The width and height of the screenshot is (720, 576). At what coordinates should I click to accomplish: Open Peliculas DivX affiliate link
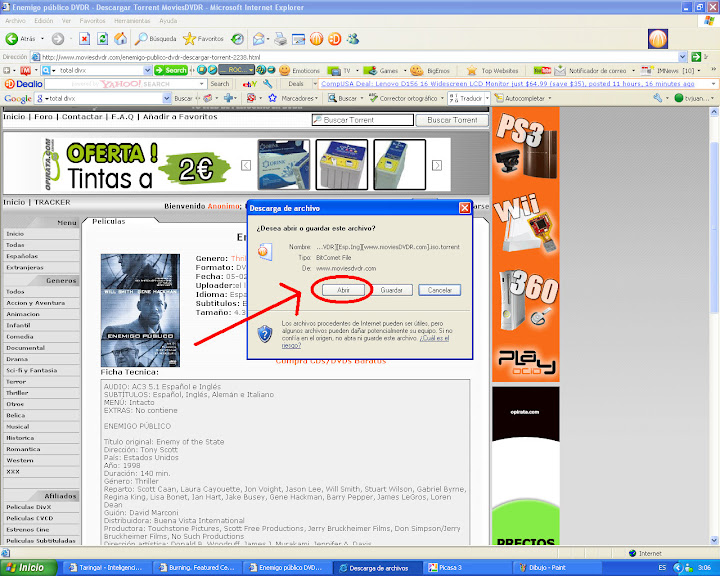(x=29, y=507)
